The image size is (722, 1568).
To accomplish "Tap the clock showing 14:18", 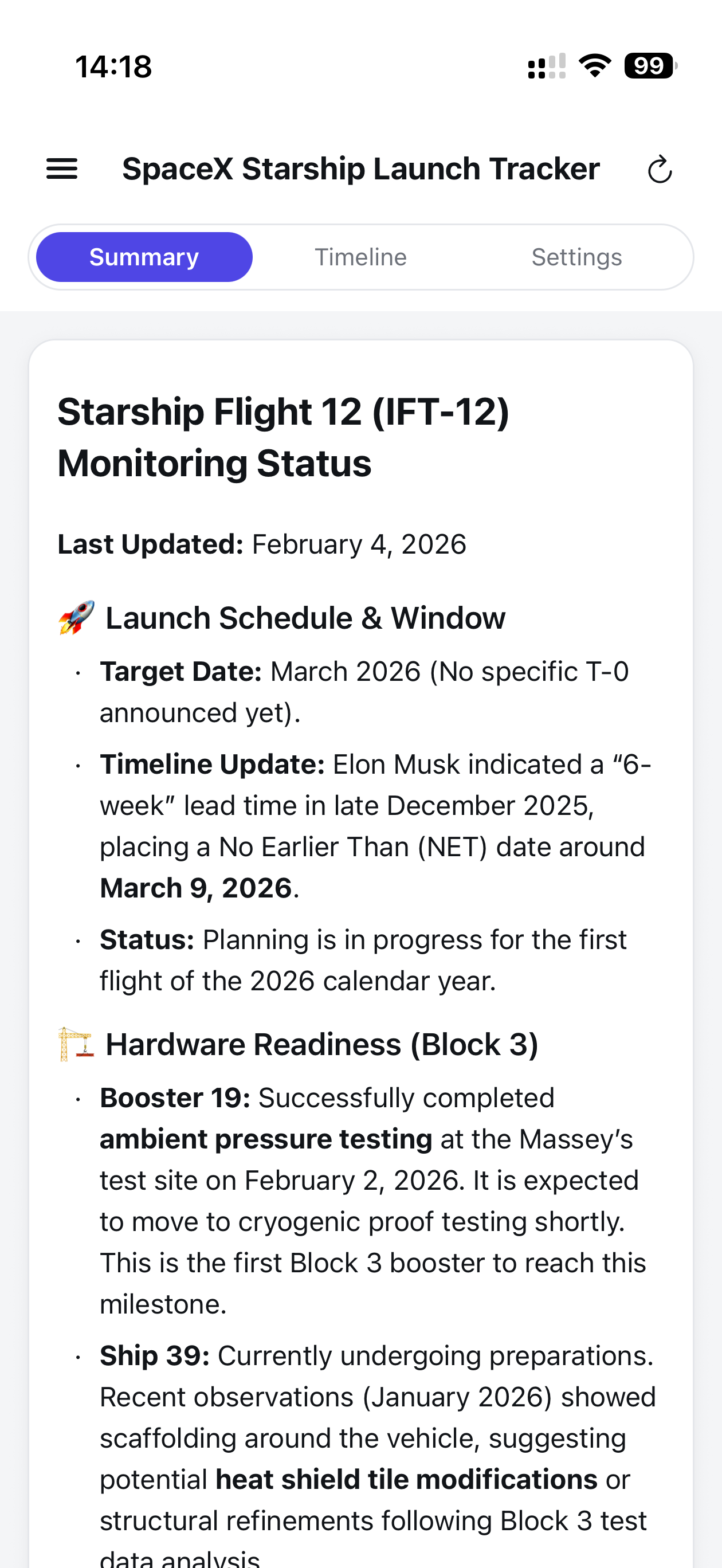I will pyautogui.click(x=113, y=67).
